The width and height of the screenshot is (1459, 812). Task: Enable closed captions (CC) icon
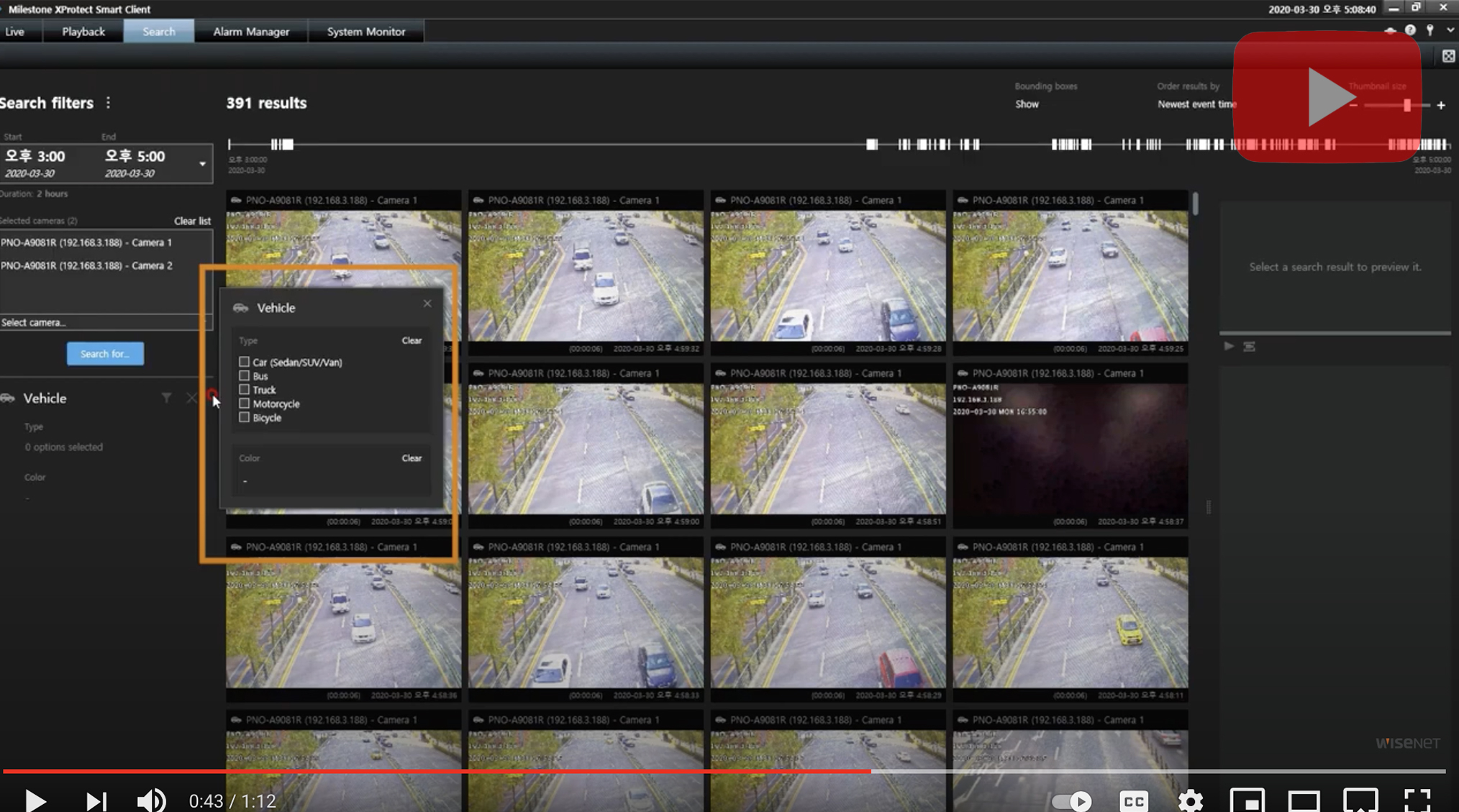[x=1134, y=800]
